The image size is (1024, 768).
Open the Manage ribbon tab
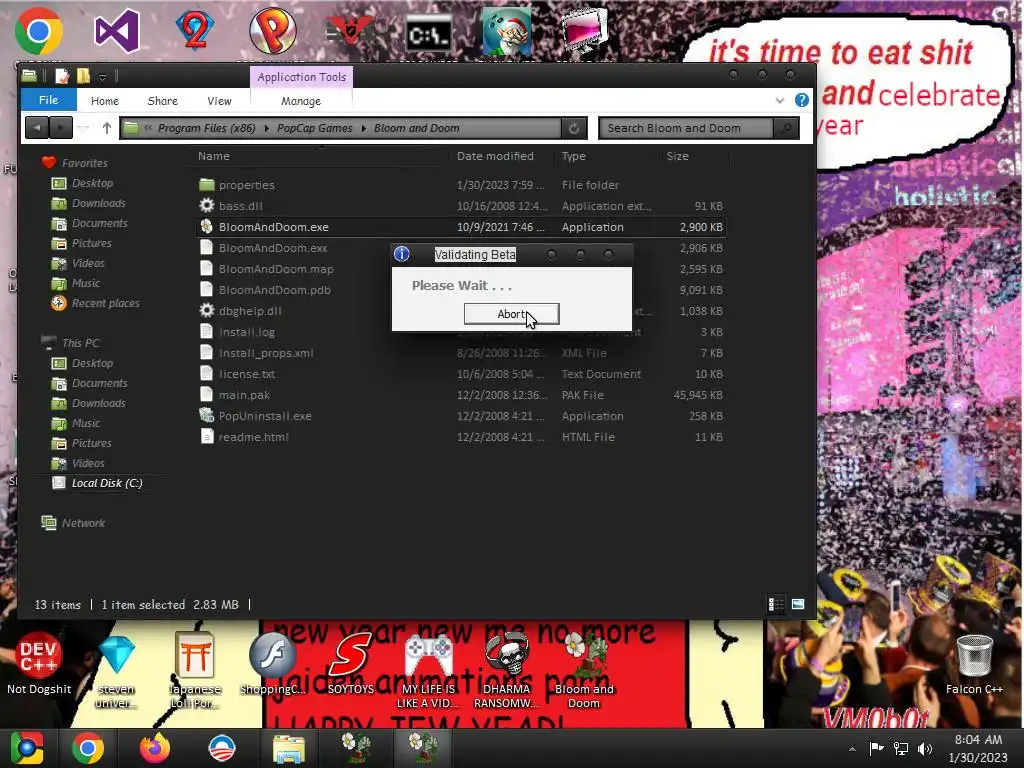pyautogui.click(x=301, y=101)
